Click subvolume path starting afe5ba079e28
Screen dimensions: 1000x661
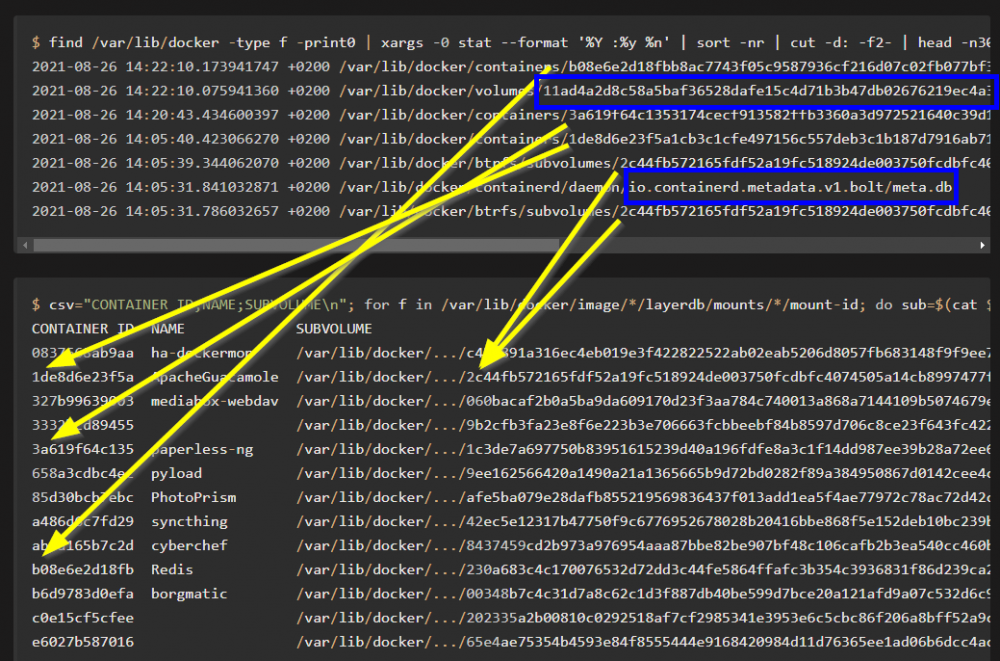click(643, 497)
